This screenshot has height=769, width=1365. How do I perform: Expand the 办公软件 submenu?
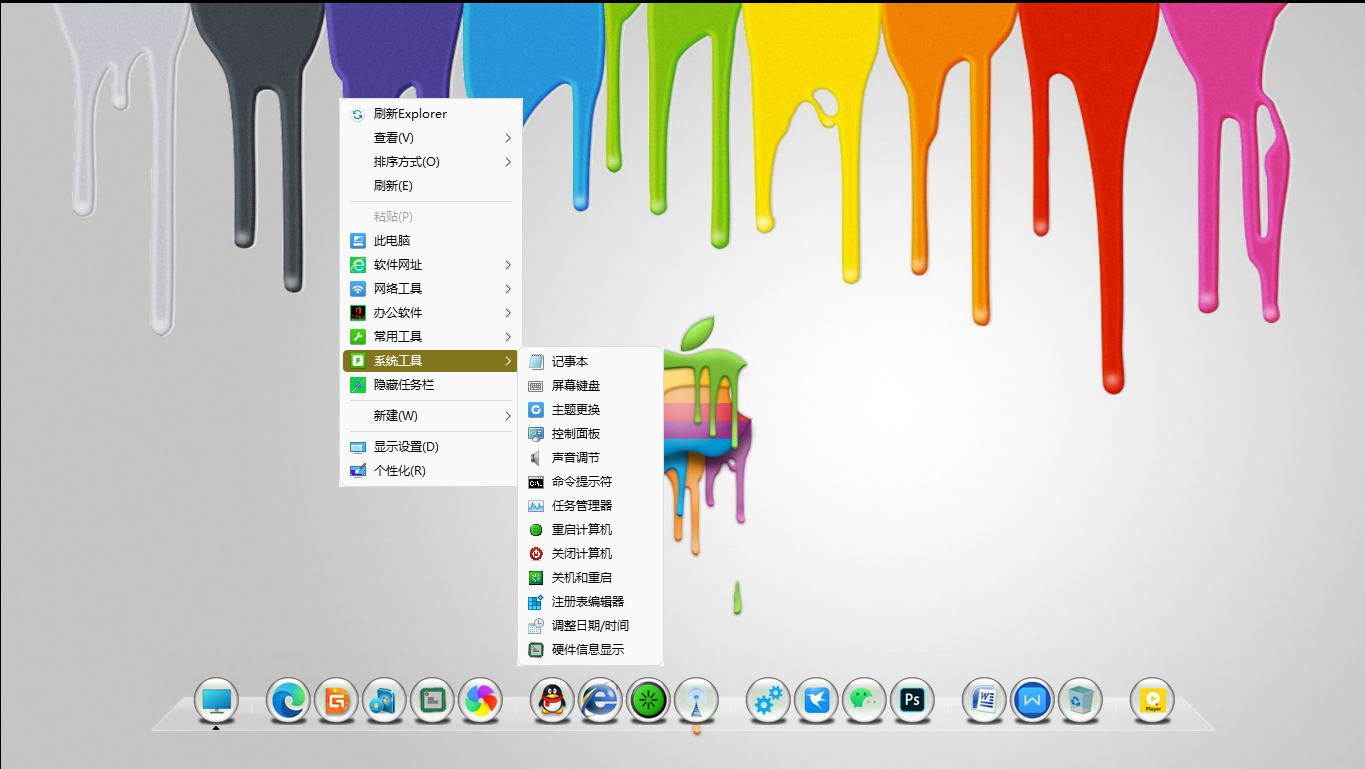430,313
